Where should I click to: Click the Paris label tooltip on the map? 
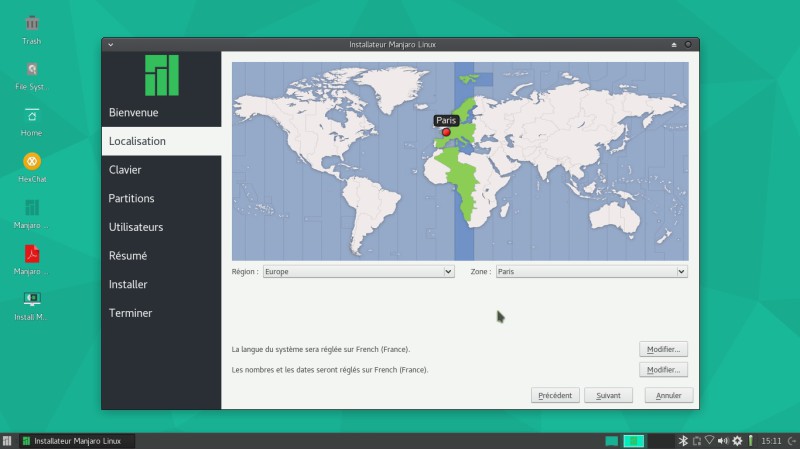[x=446, y=120]
